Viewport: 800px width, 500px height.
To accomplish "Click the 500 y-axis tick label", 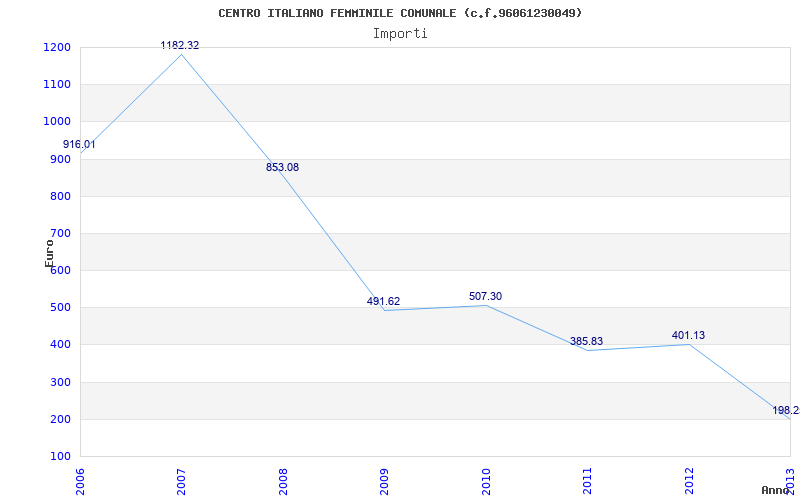I will click(60, 308).
